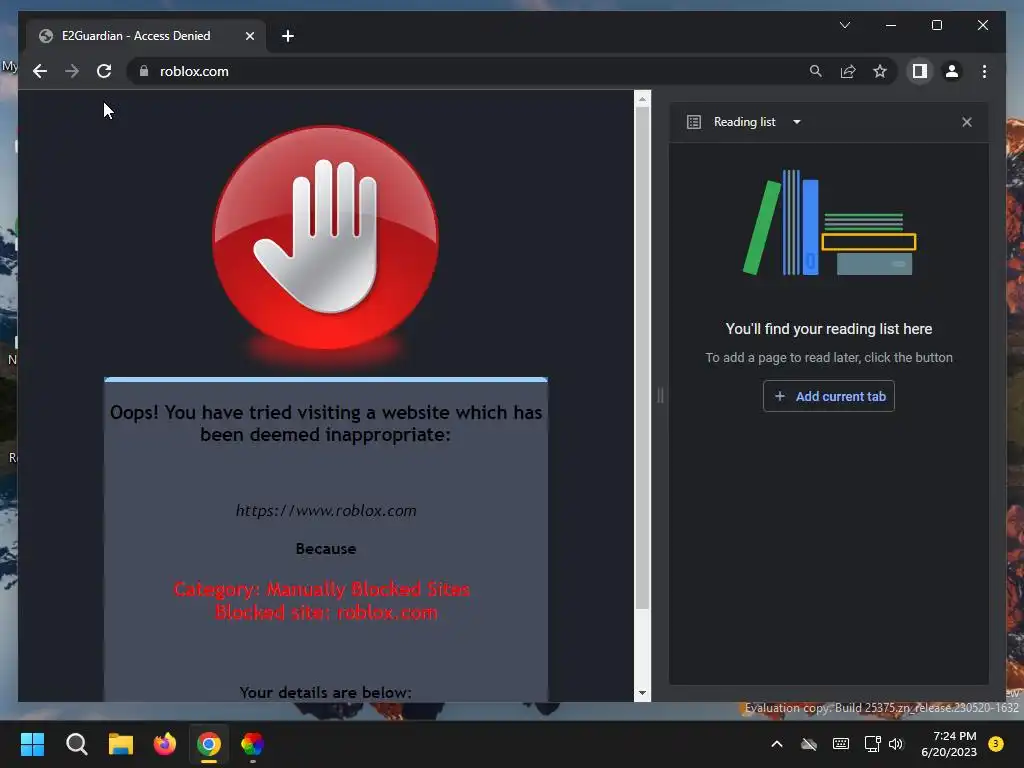Open the volume speaker tray icon
The height and width of the screenshot is (768, 1024).
(896, 744)
